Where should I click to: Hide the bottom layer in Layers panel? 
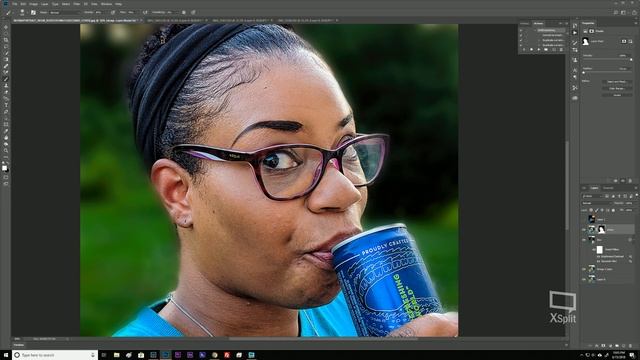click(584, 279)
